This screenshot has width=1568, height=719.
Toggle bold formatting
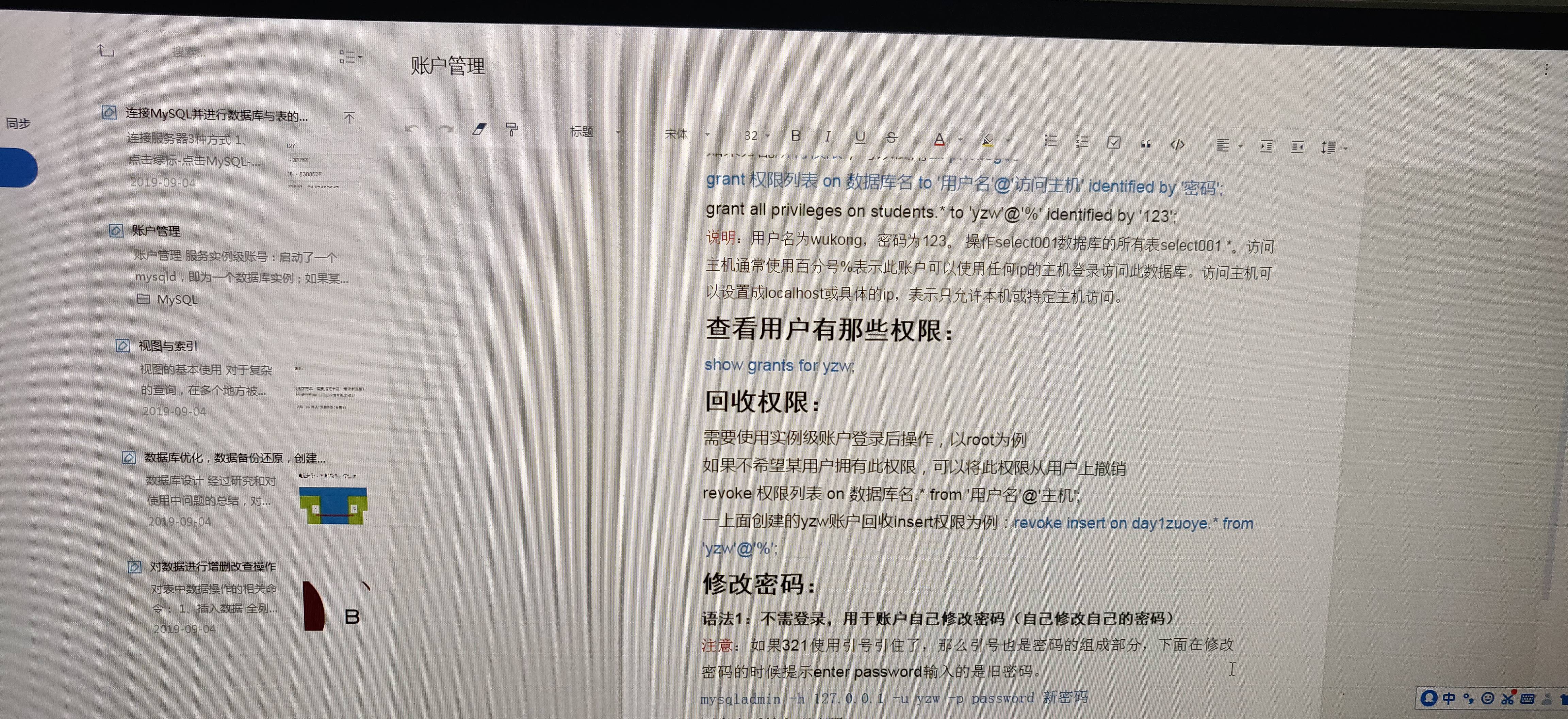click(796, 136)
